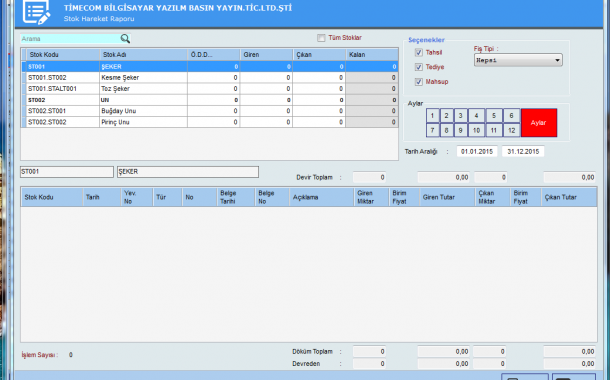
Task: Click the search magnifier icon
Action: pyautogui.click(x=125, y=39)
